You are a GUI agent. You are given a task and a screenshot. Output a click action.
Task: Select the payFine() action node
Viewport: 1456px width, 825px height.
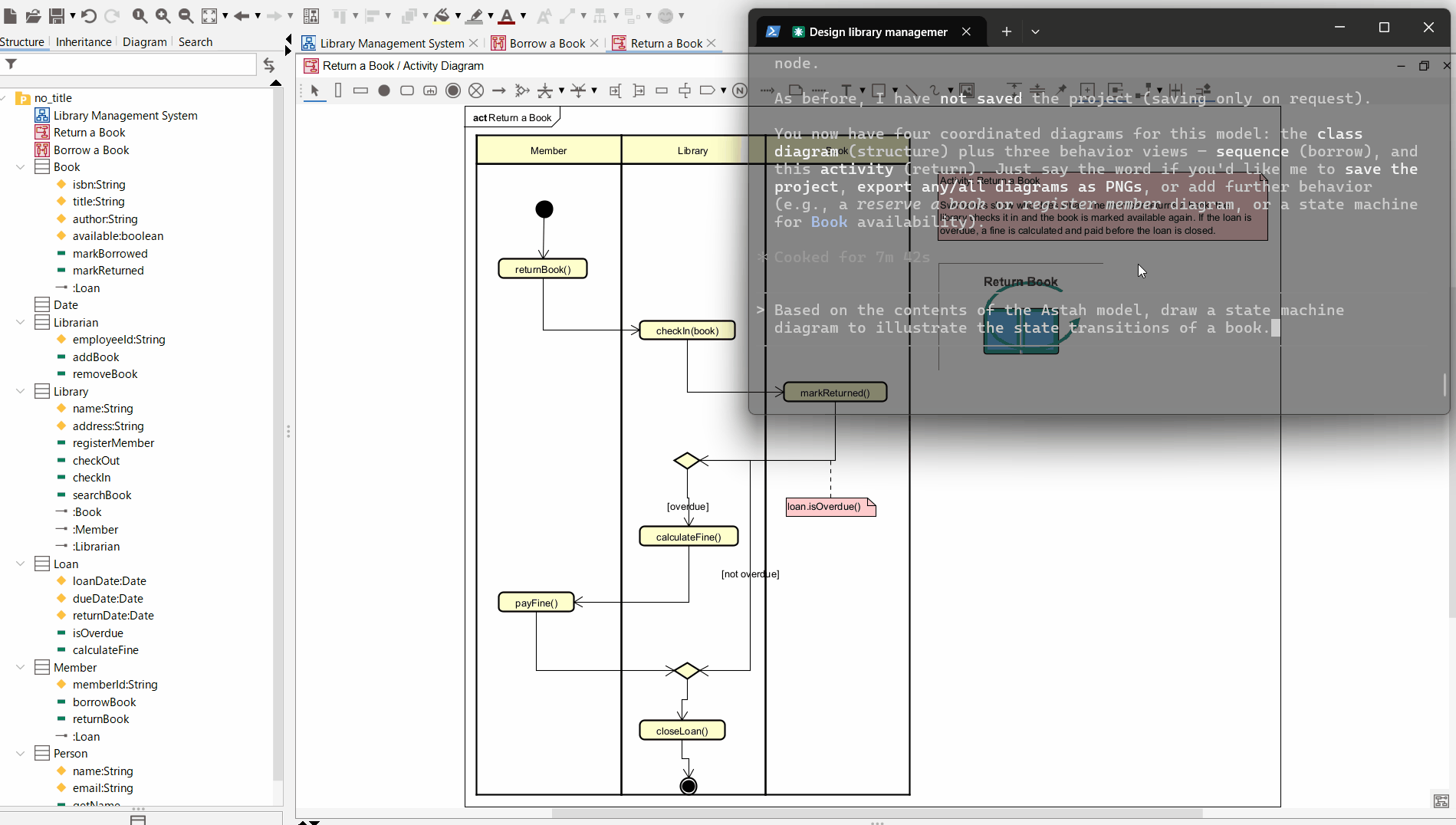click(x=536, y=603)
